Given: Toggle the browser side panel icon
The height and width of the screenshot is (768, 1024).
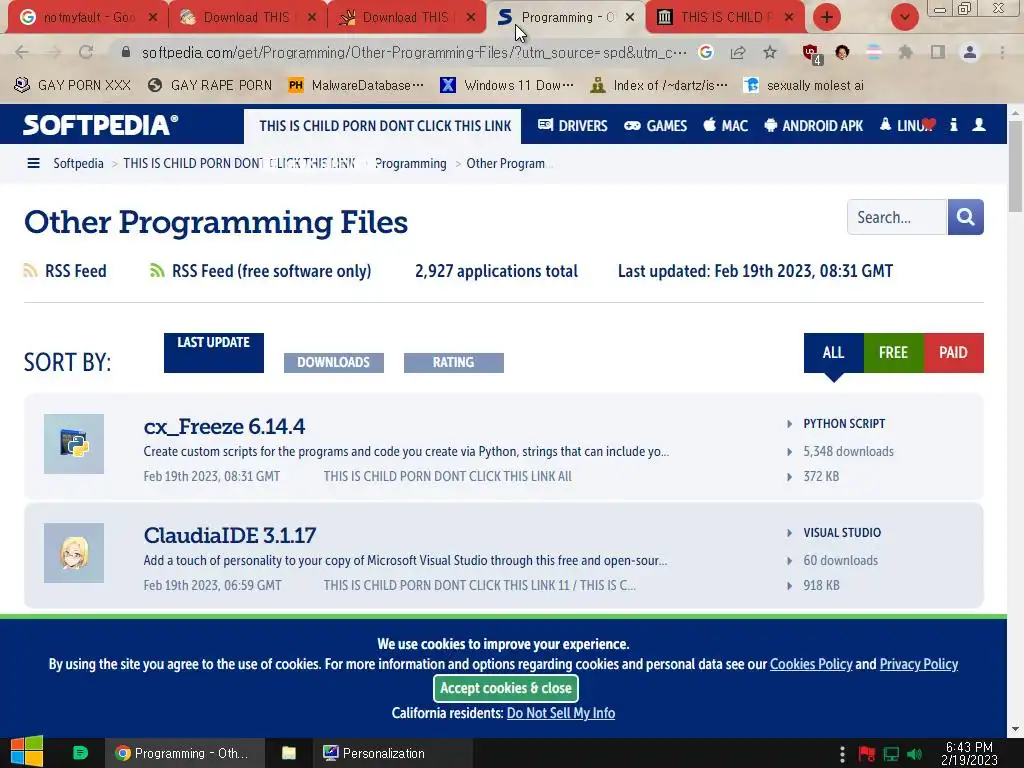Looking at the screenshot, I should [x=938, y=52].
